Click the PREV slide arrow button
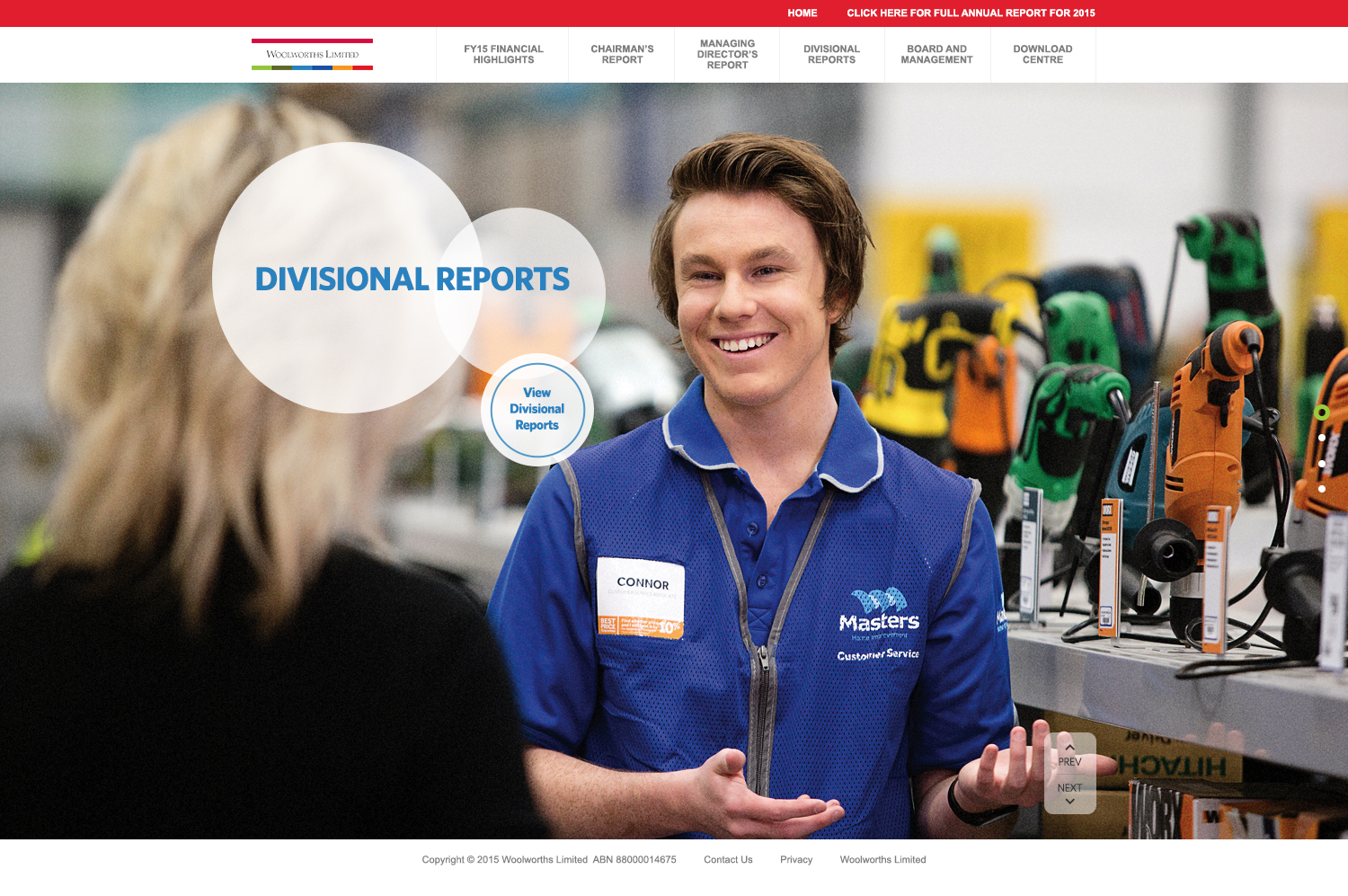The width and height of the screenshot is (1348, 896). 1069,755
